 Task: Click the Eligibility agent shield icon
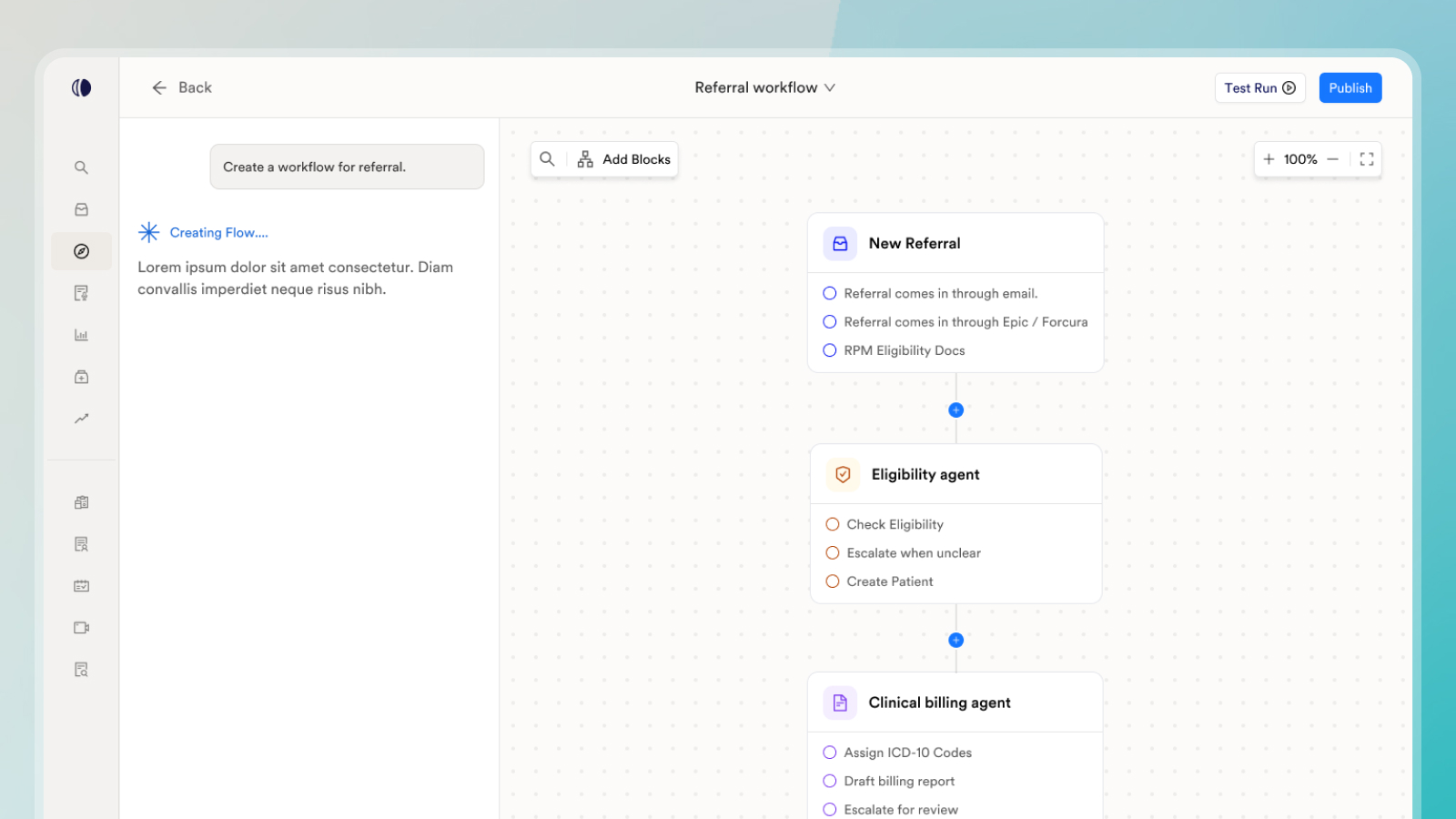pos(843,474)
